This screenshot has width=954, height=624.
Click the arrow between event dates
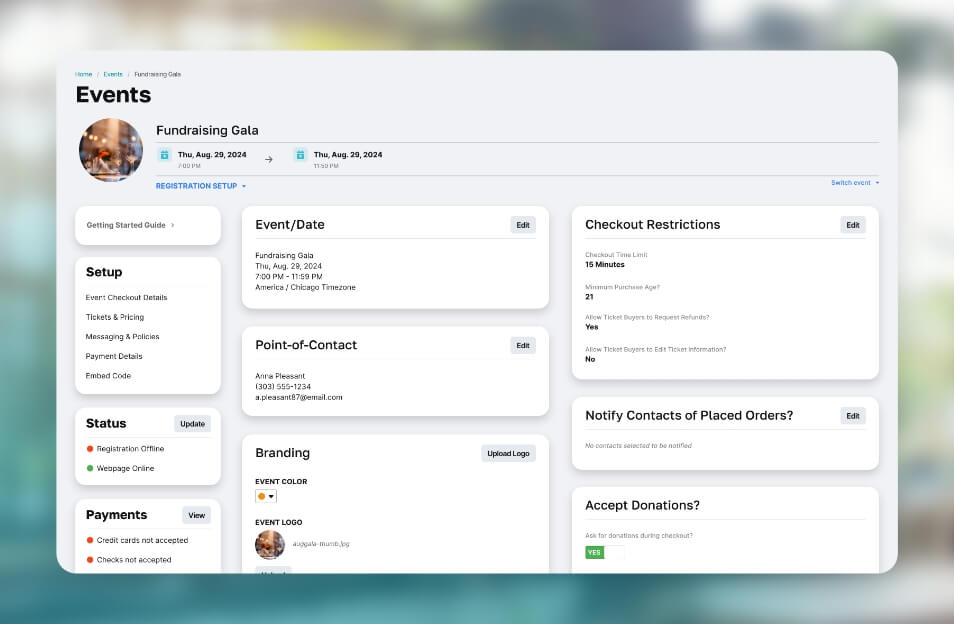pos(268,159)
